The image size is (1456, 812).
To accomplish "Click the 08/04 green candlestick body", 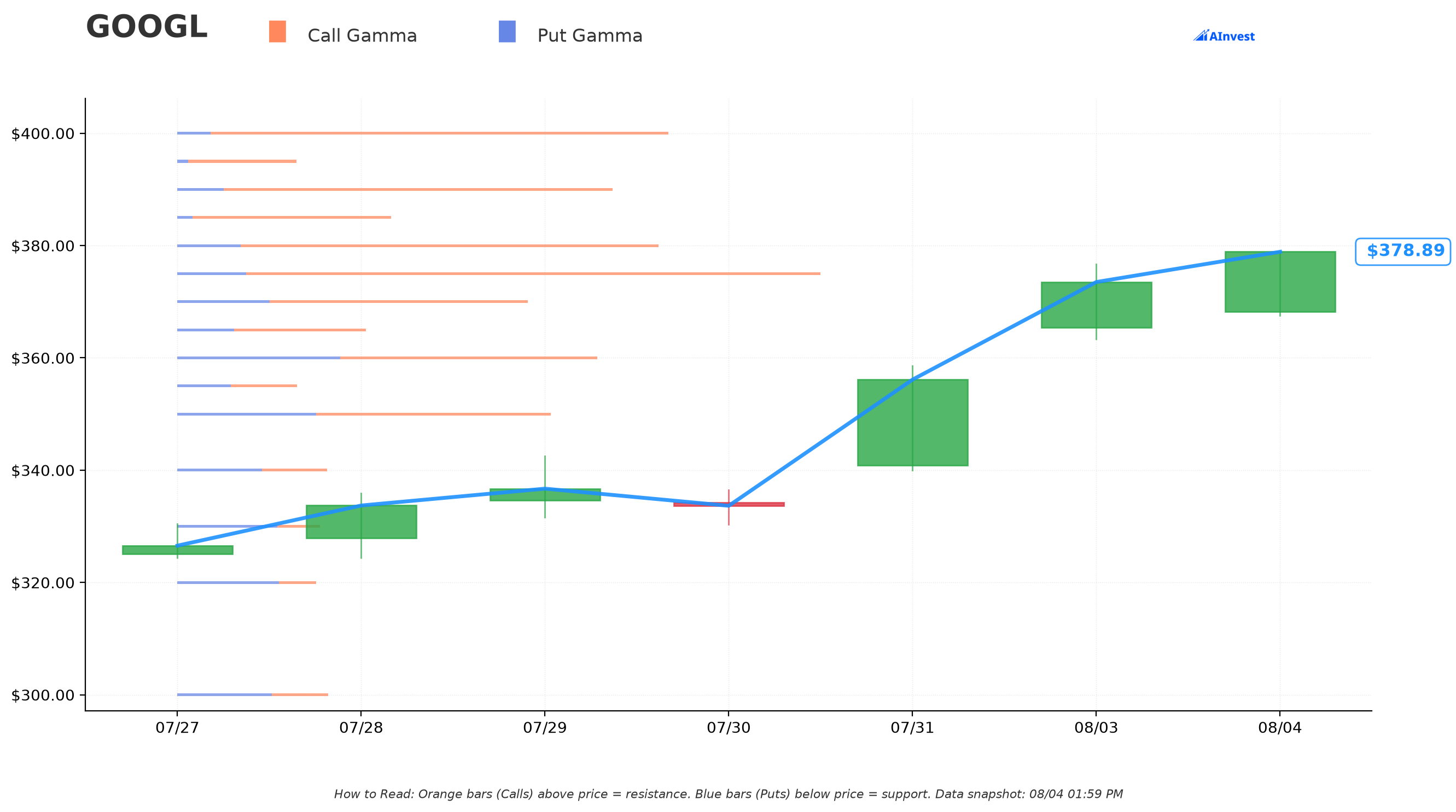I will click(x=1280, y=282).
